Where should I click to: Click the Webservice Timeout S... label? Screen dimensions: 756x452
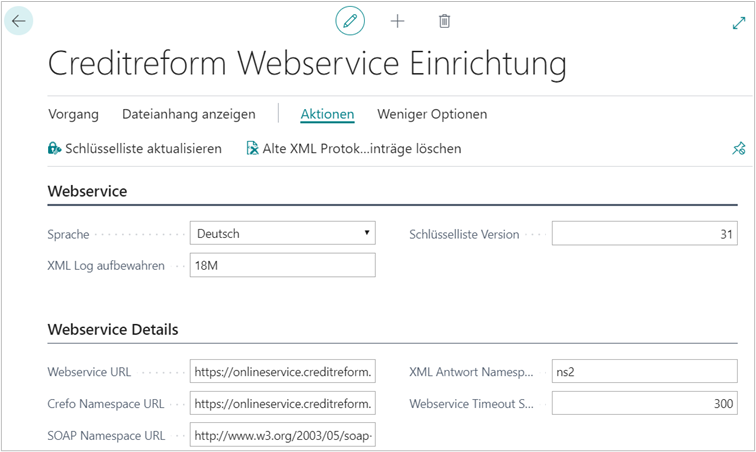click(x=472, y=404)
